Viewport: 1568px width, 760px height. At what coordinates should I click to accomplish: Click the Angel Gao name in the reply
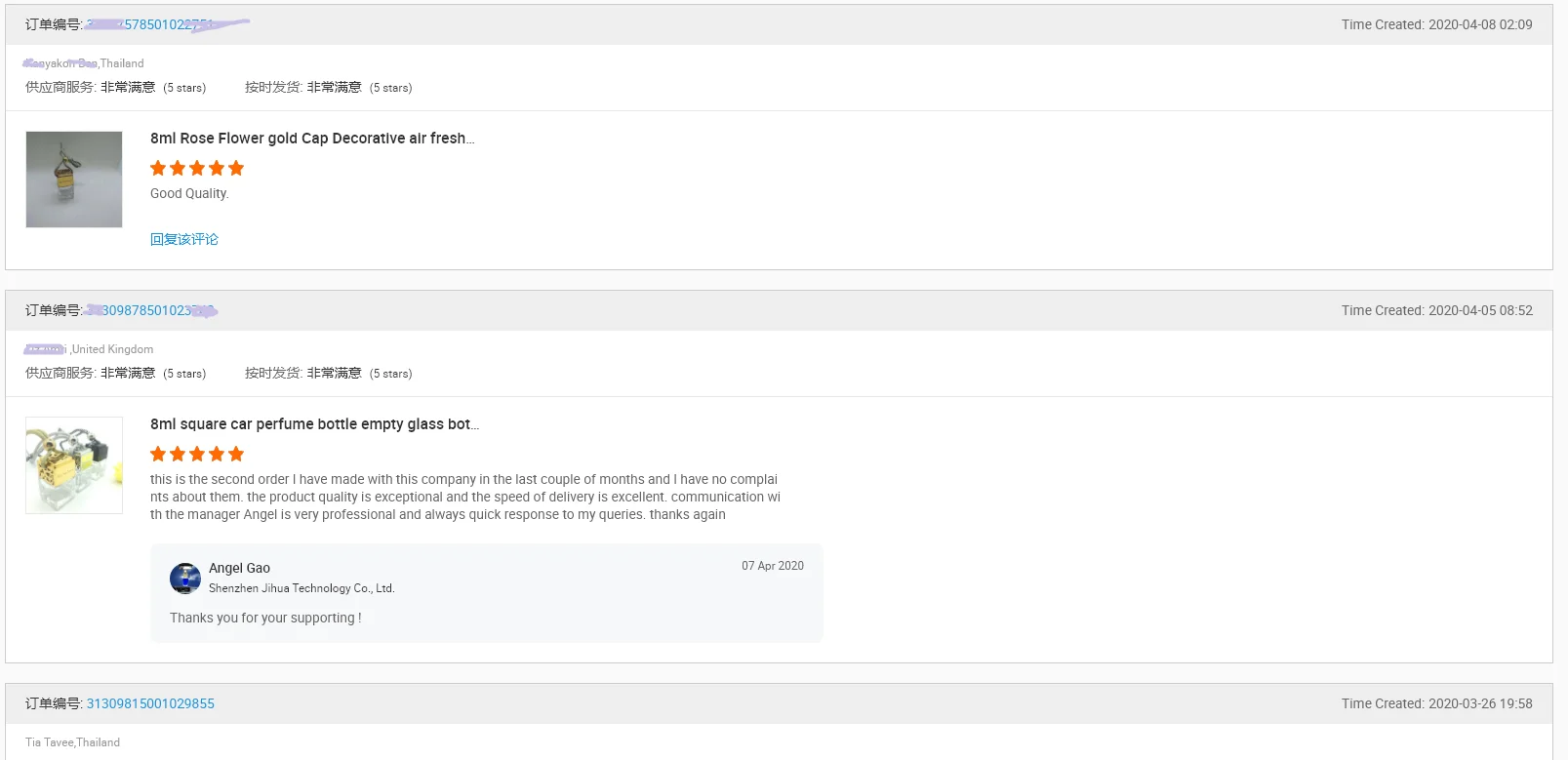pos(239,568)
